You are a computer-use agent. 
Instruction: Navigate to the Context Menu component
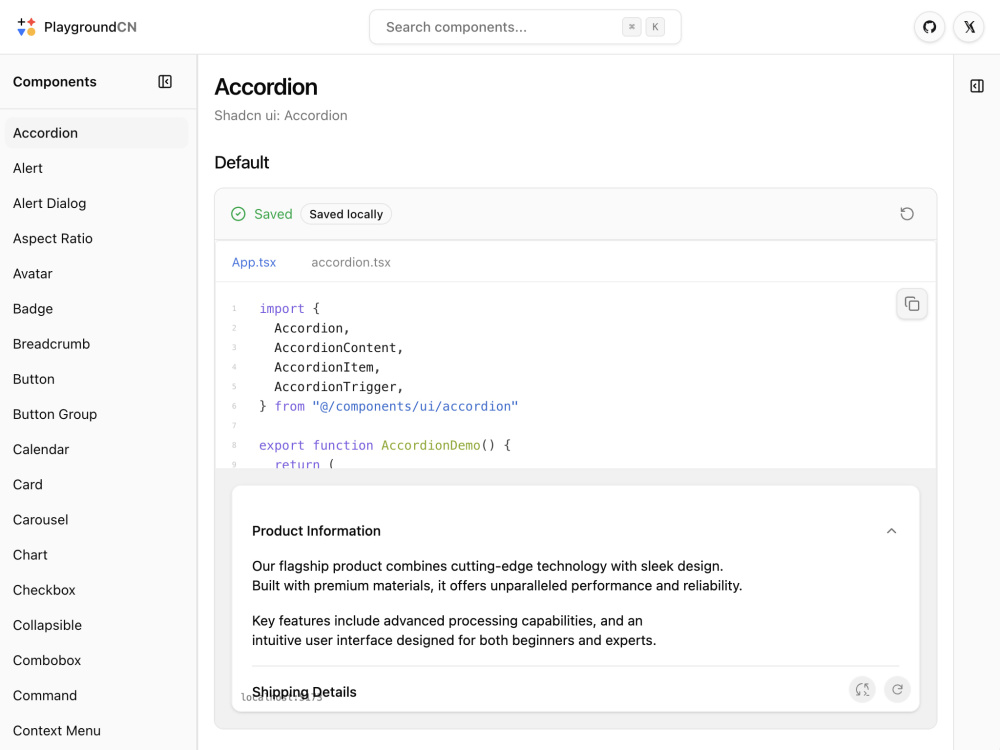(x=96, y=731)
